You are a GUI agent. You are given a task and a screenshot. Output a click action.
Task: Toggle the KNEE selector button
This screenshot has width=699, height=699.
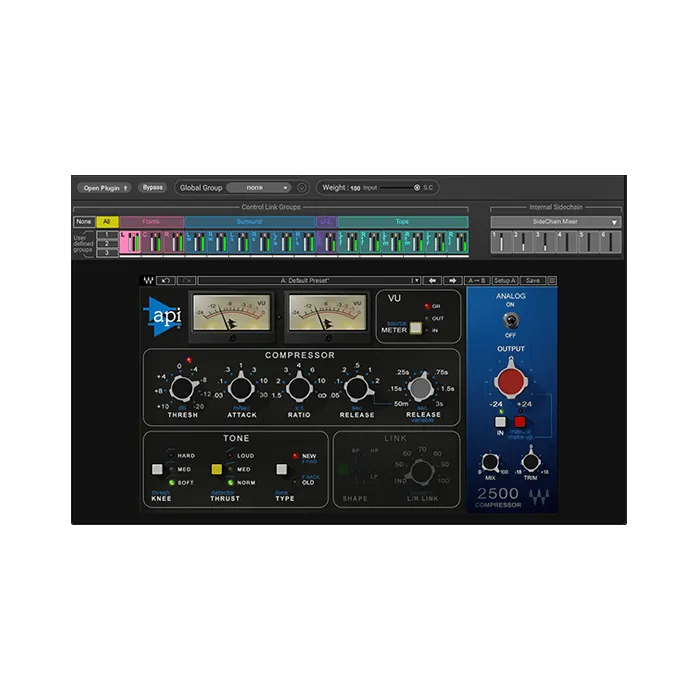point(157,469)
